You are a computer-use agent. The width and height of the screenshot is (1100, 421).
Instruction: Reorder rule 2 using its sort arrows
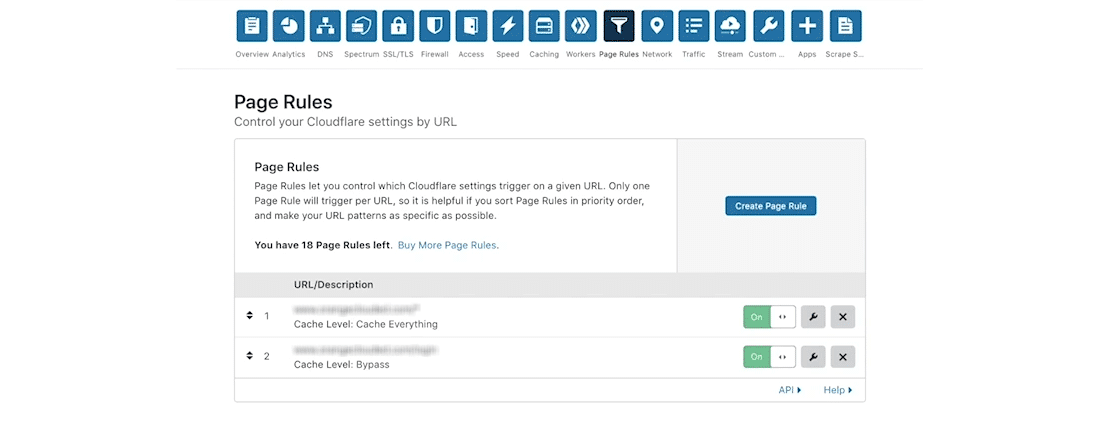pyautogui.click(x=249, y=356)
